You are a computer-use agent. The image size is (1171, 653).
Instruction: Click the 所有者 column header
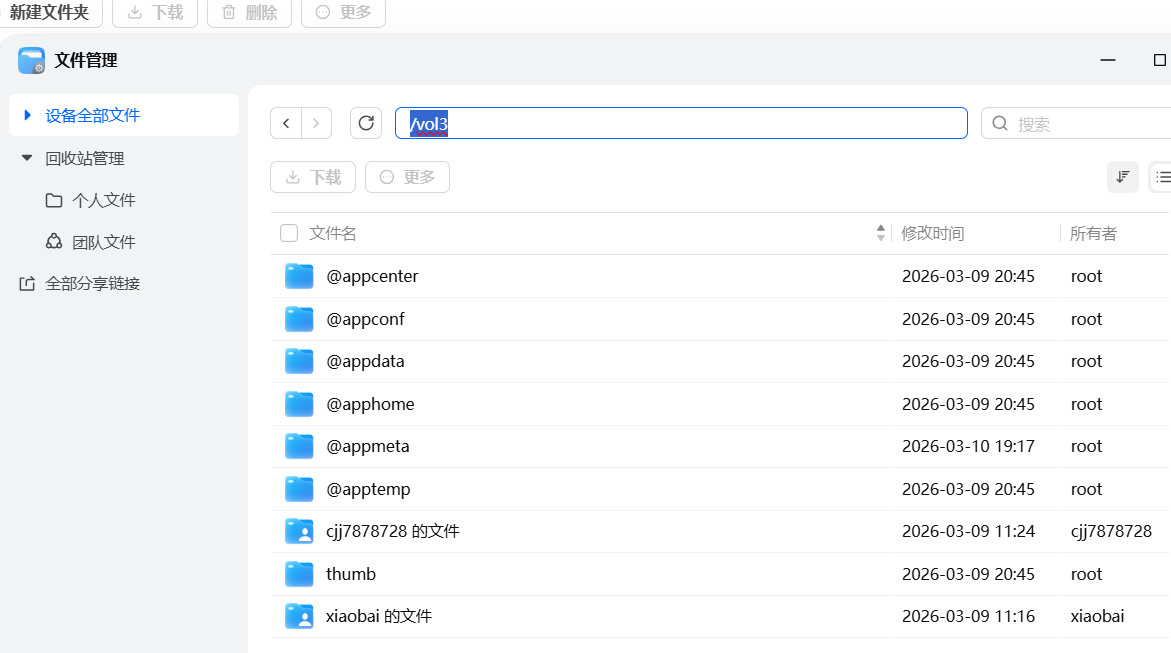(x=1093, y=234)
